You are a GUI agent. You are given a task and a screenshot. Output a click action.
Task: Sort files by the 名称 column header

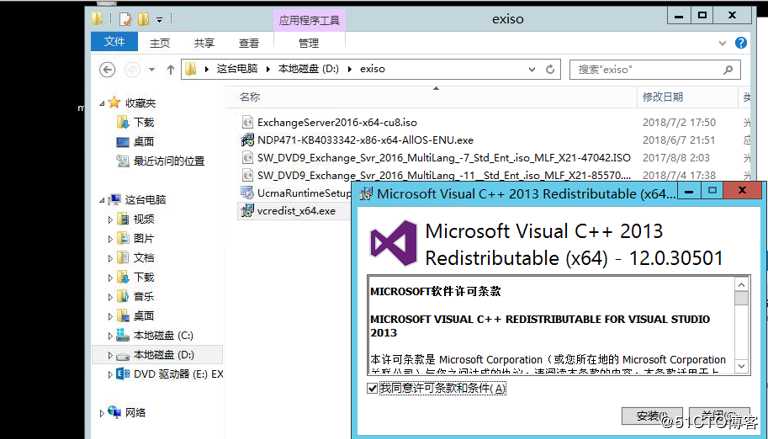(250, 97)
